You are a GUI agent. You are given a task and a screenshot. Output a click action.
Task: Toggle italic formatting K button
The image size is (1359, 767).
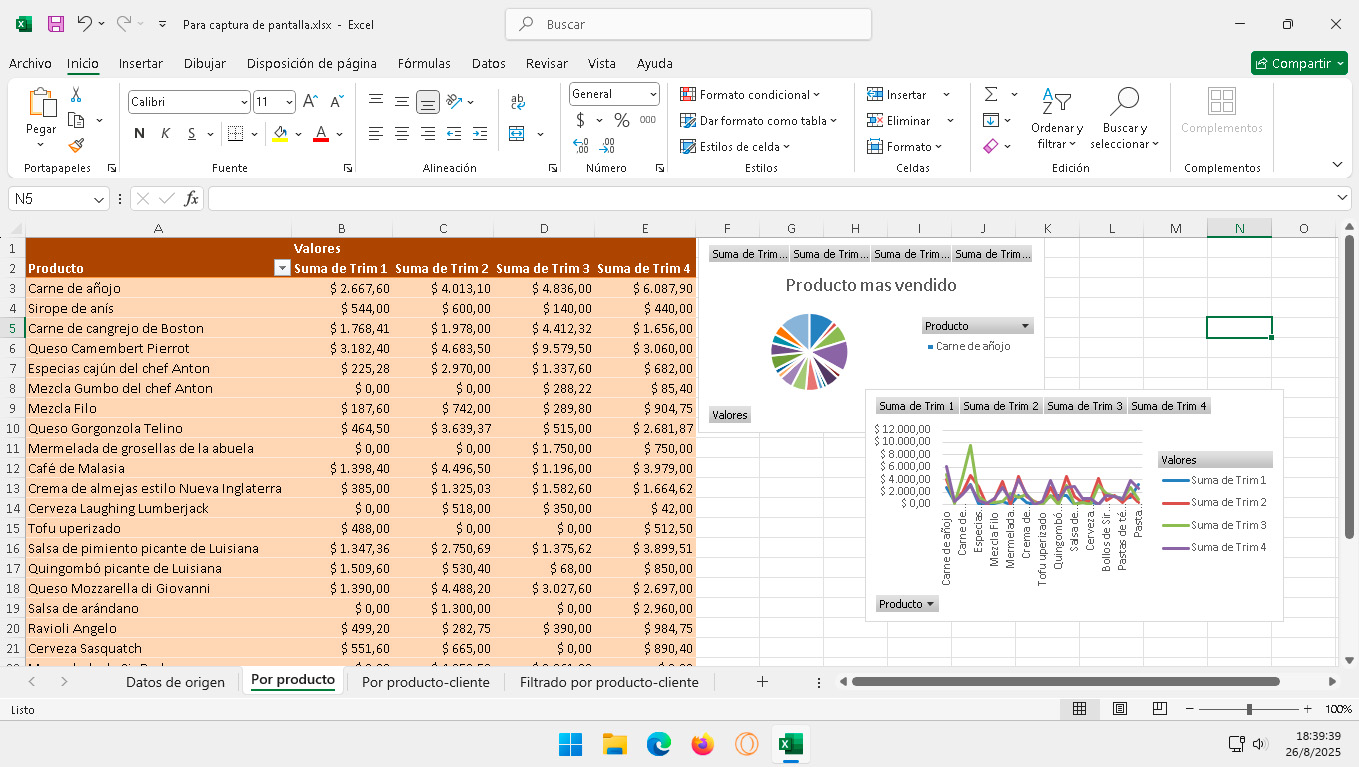pos(165,134)
